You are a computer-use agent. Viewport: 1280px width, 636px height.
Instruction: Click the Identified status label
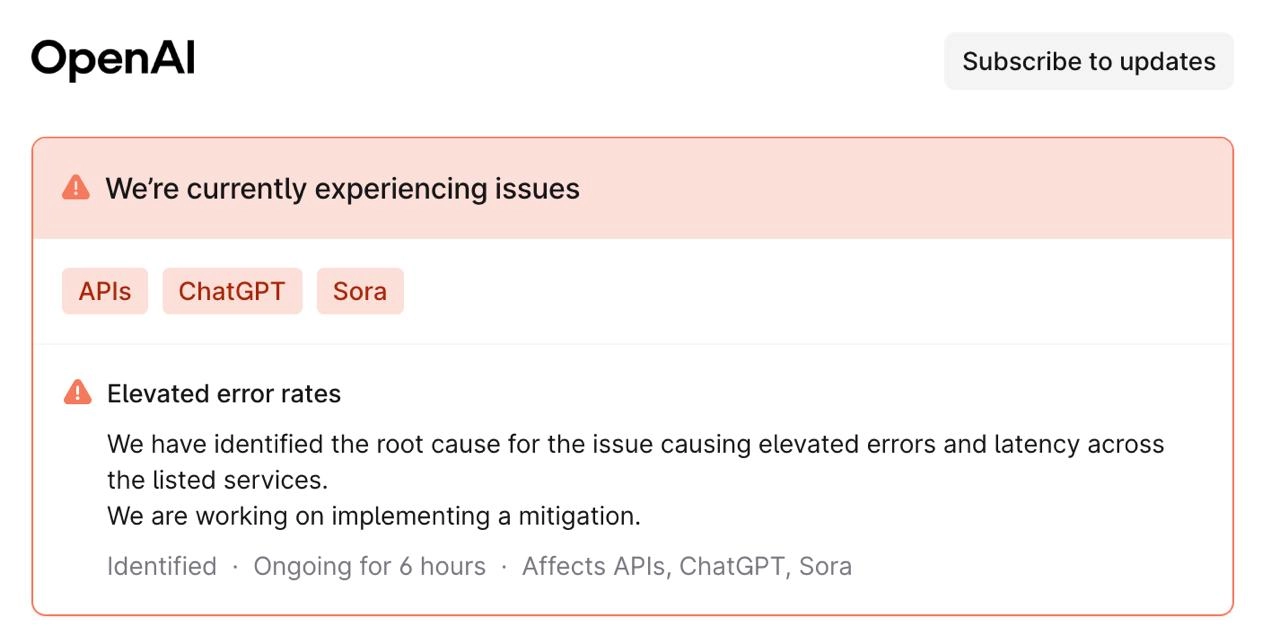tap(162, 566)
